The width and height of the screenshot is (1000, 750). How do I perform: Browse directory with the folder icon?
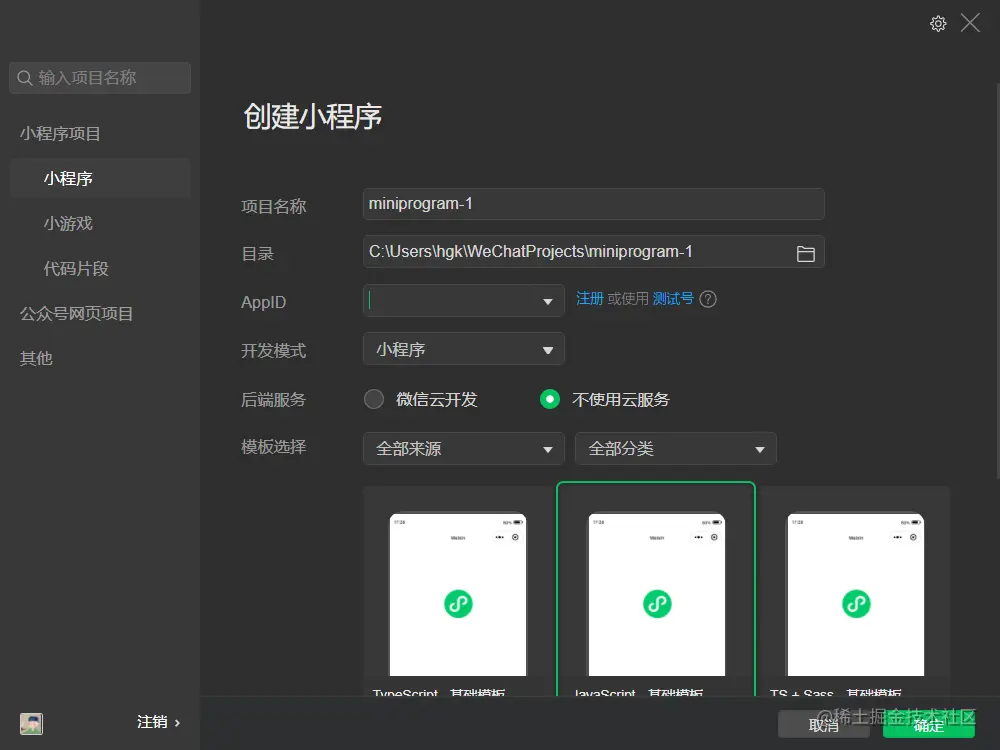pyautogui.click(x=805, y=253)
